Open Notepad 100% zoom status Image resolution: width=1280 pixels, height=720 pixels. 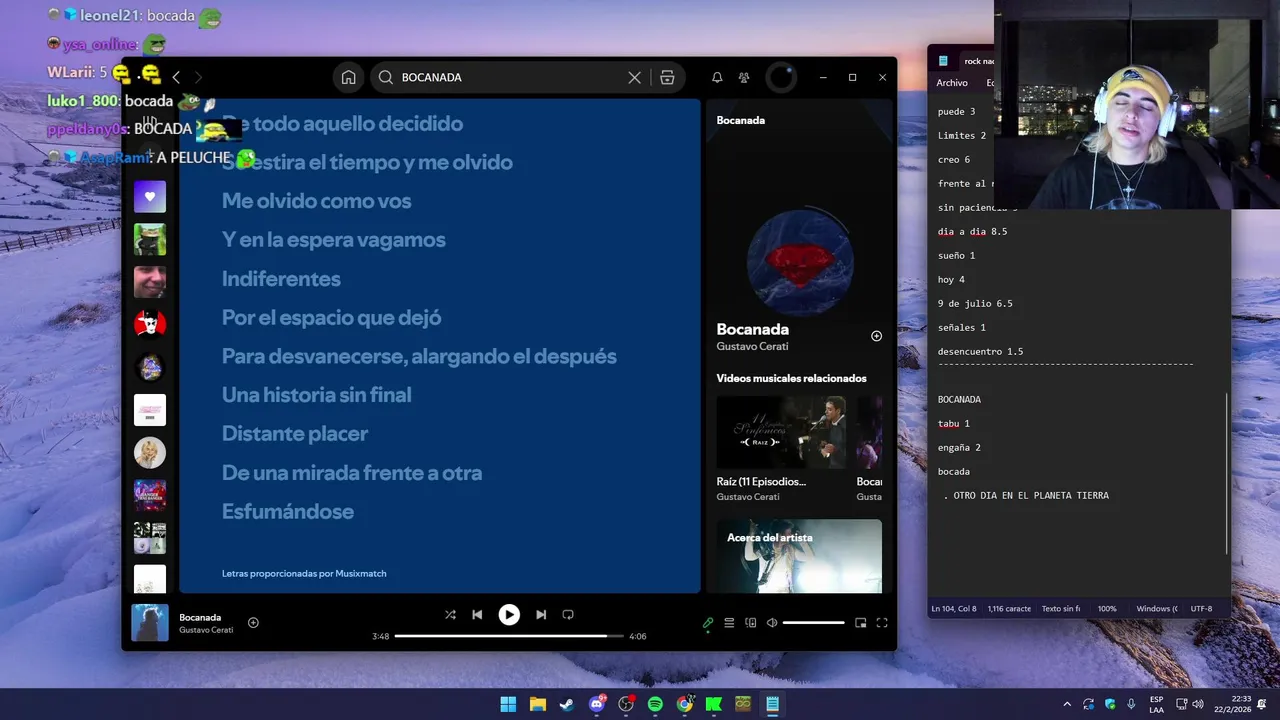pos(1107,609)
